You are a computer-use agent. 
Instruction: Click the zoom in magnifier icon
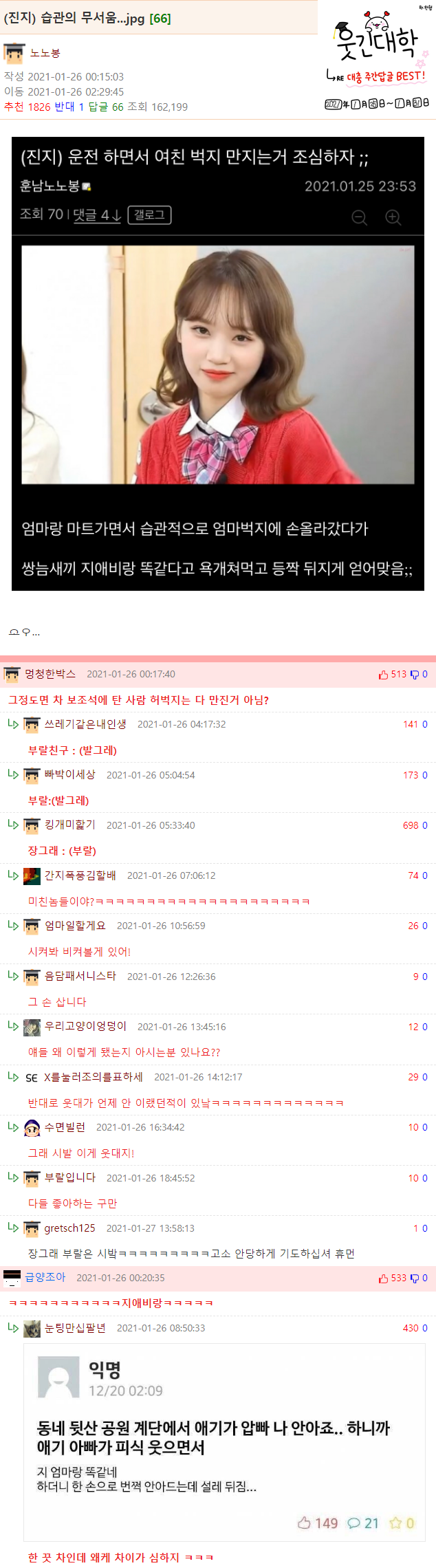click(393, 217)
